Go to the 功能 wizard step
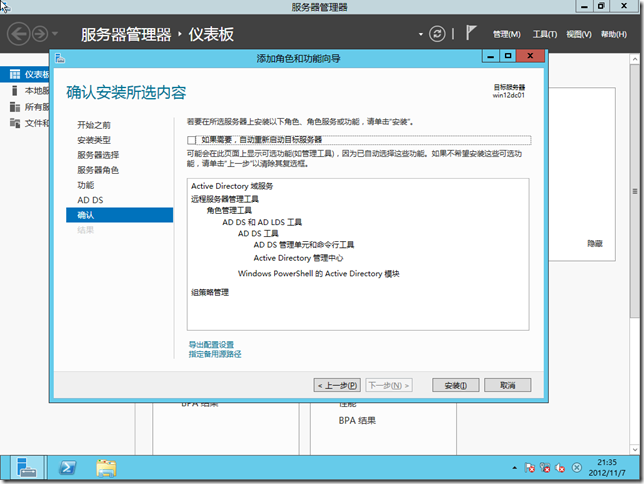 pyautogui.click(x=85, y=185)
